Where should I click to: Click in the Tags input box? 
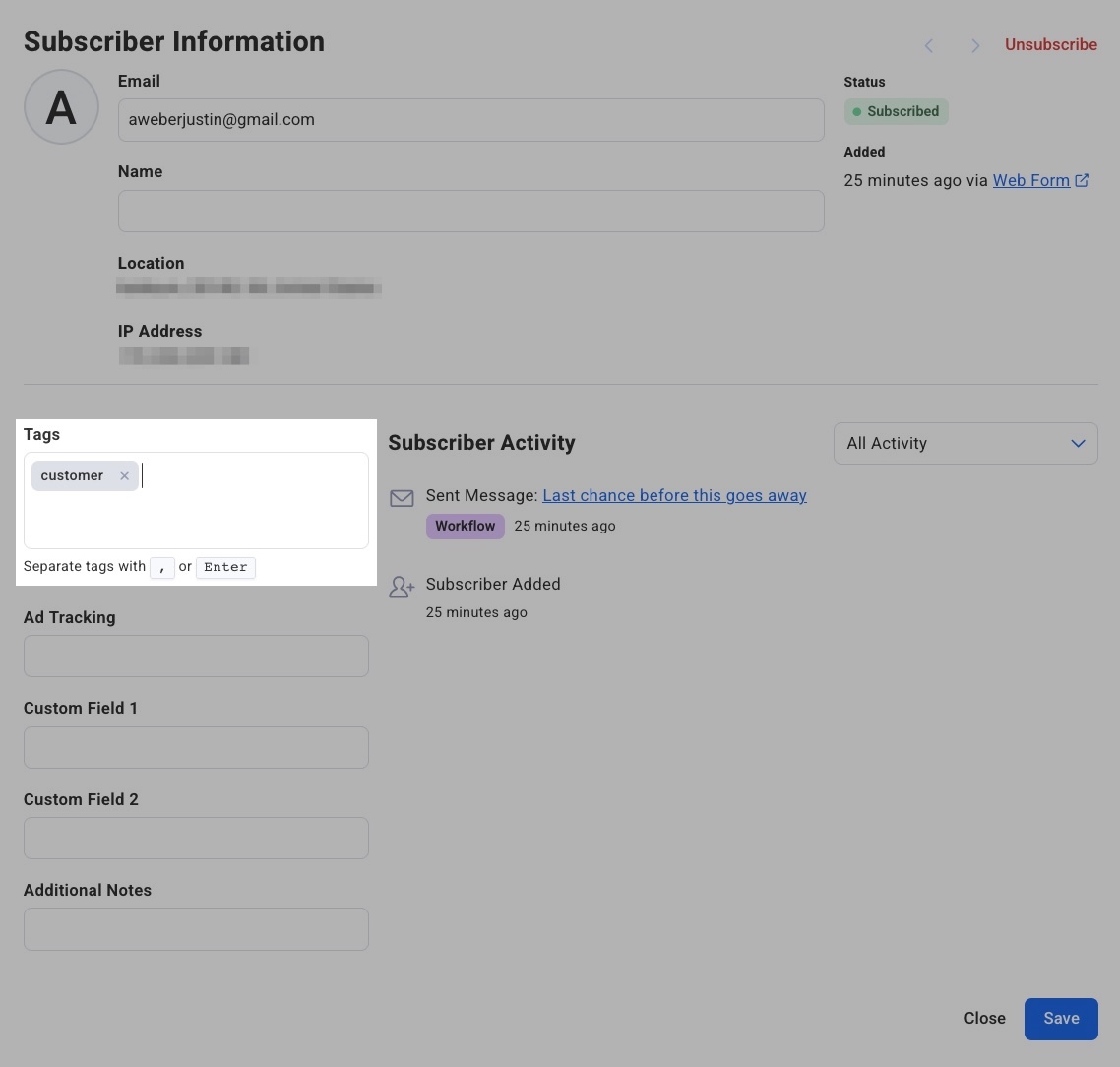click(x=246, y=512)
